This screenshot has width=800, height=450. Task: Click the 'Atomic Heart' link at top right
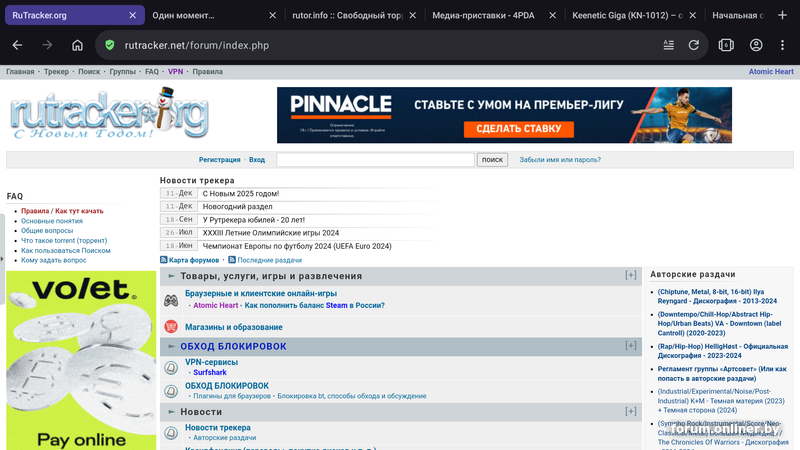[771, 71]
